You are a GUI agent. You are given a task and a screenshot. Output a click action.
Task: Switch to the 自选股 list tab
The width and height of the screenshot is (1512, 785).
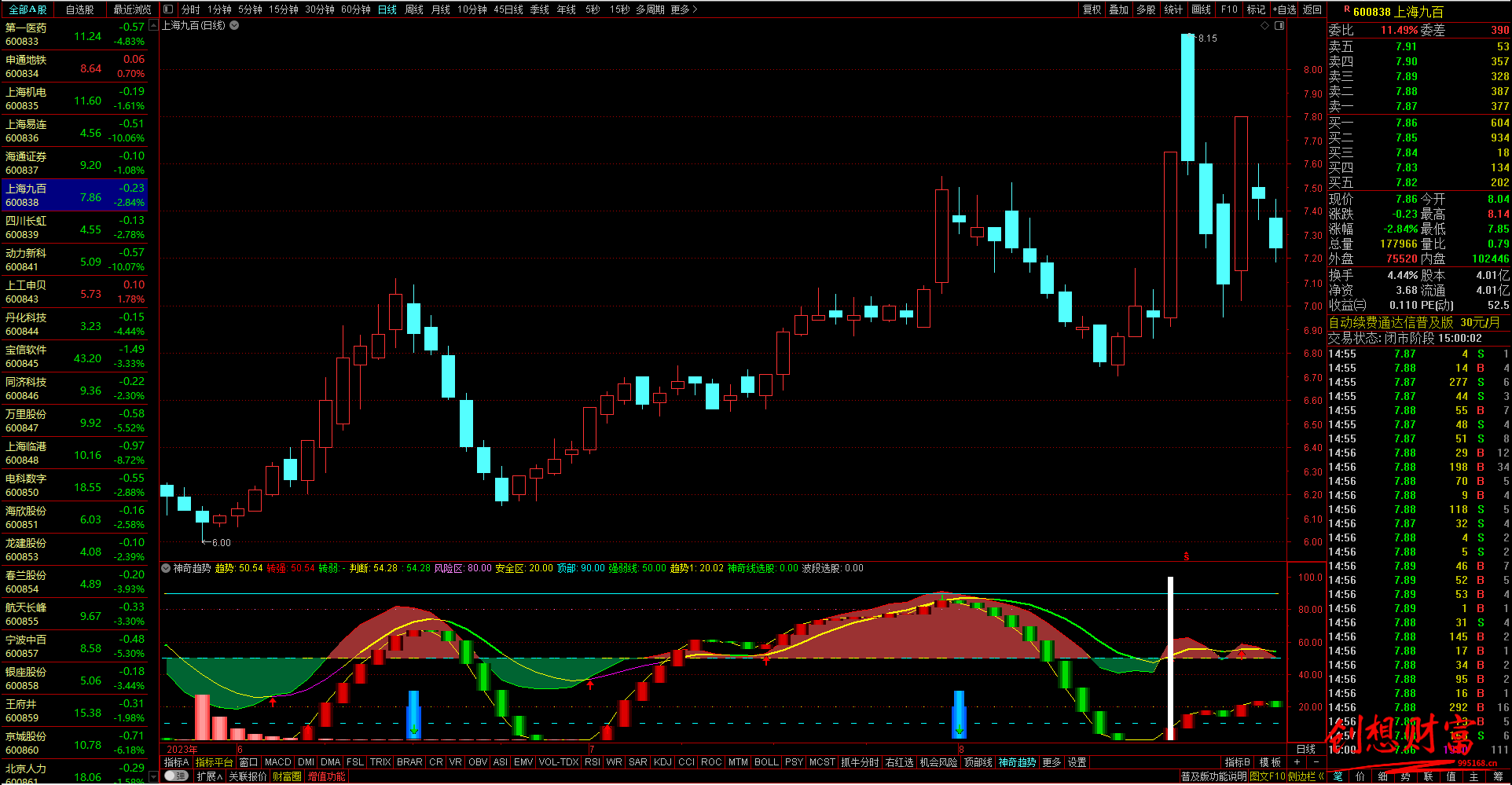click(x=79, y=9)
